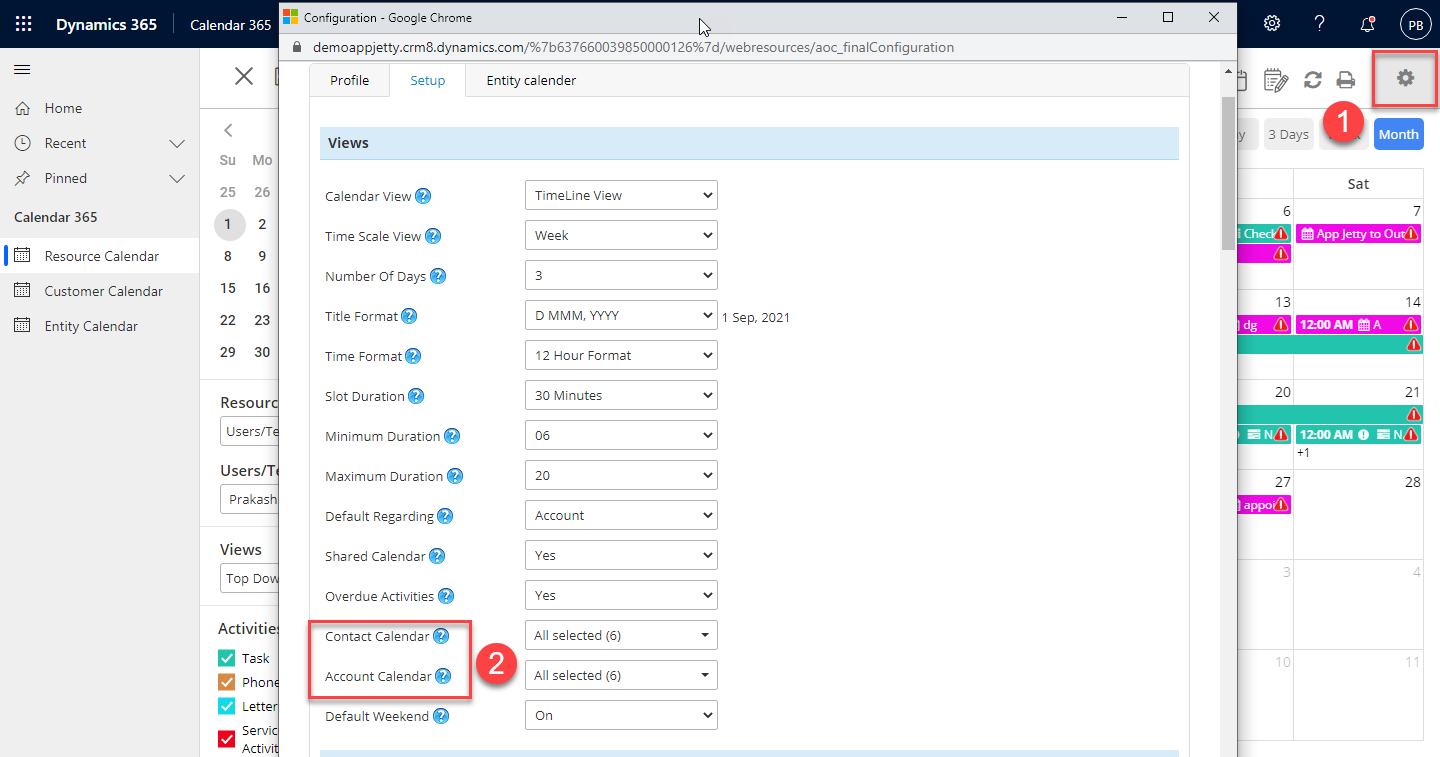This screenshot has height=757, width=1440.
Task: Toggle the hamburger navigation menu
Action: 22,69
